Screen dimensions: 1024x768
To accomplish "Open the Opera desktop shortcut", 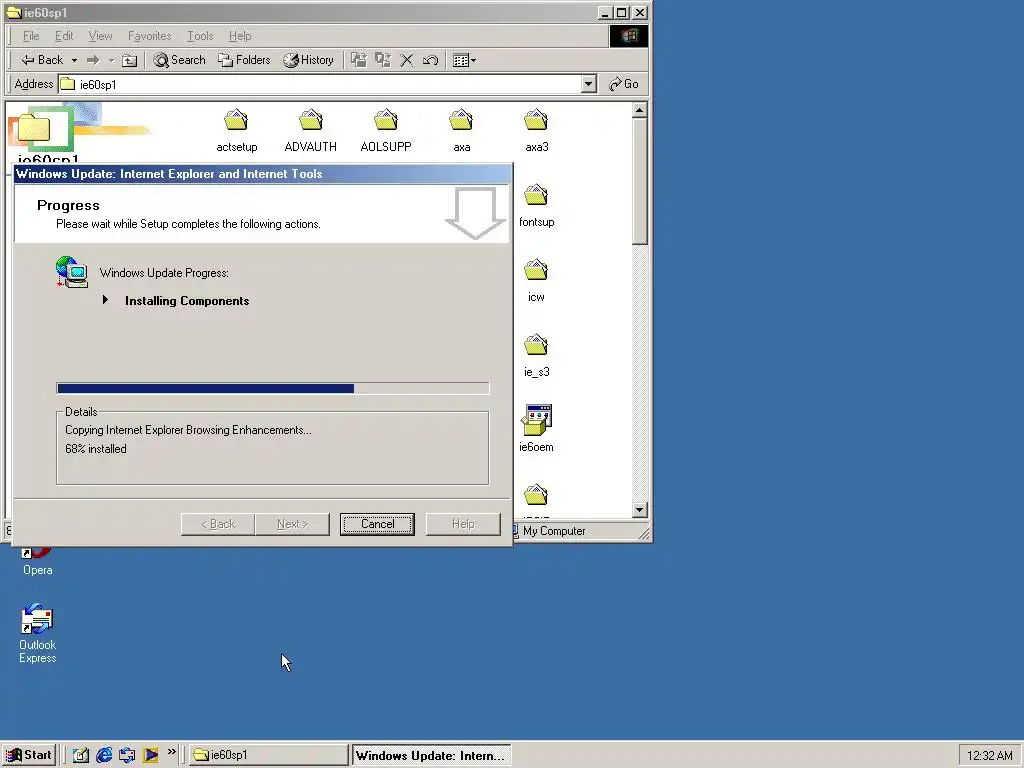I will point(37,562).
